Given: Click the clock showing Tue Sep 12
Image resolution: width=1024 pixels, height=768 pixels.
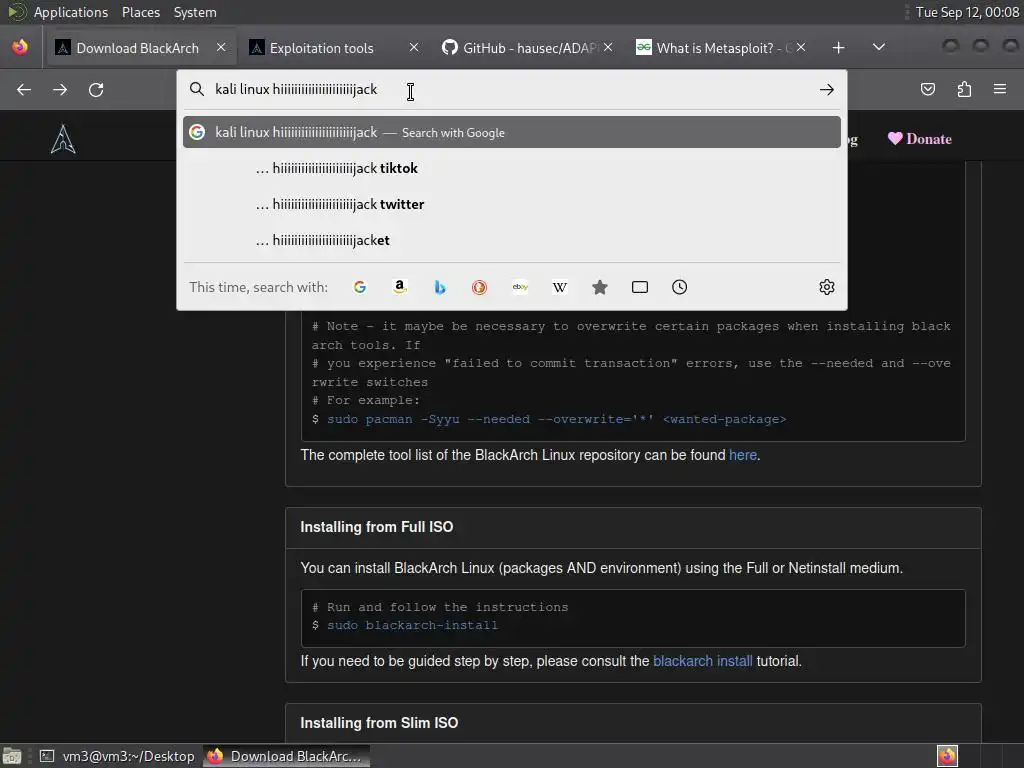Looking at the screenshot, I should click(x=967, y=12).
